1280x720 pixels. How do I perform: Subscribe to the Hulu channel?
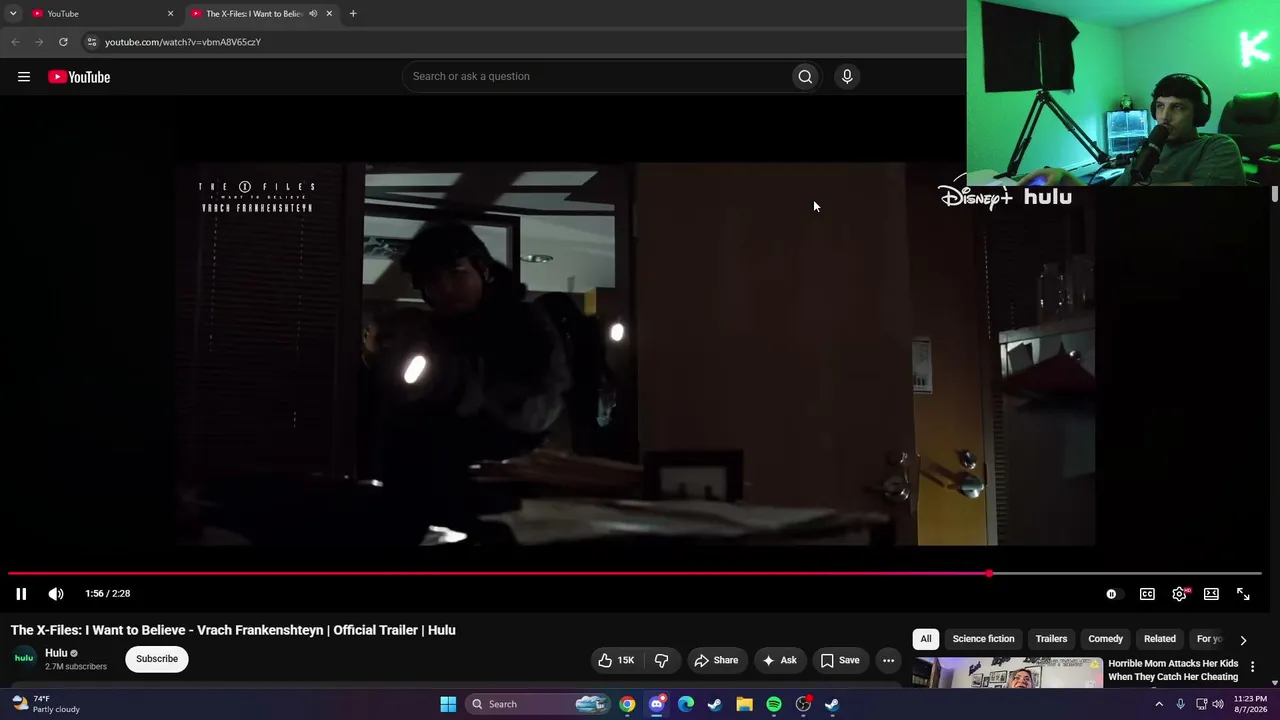click(157, 659)
